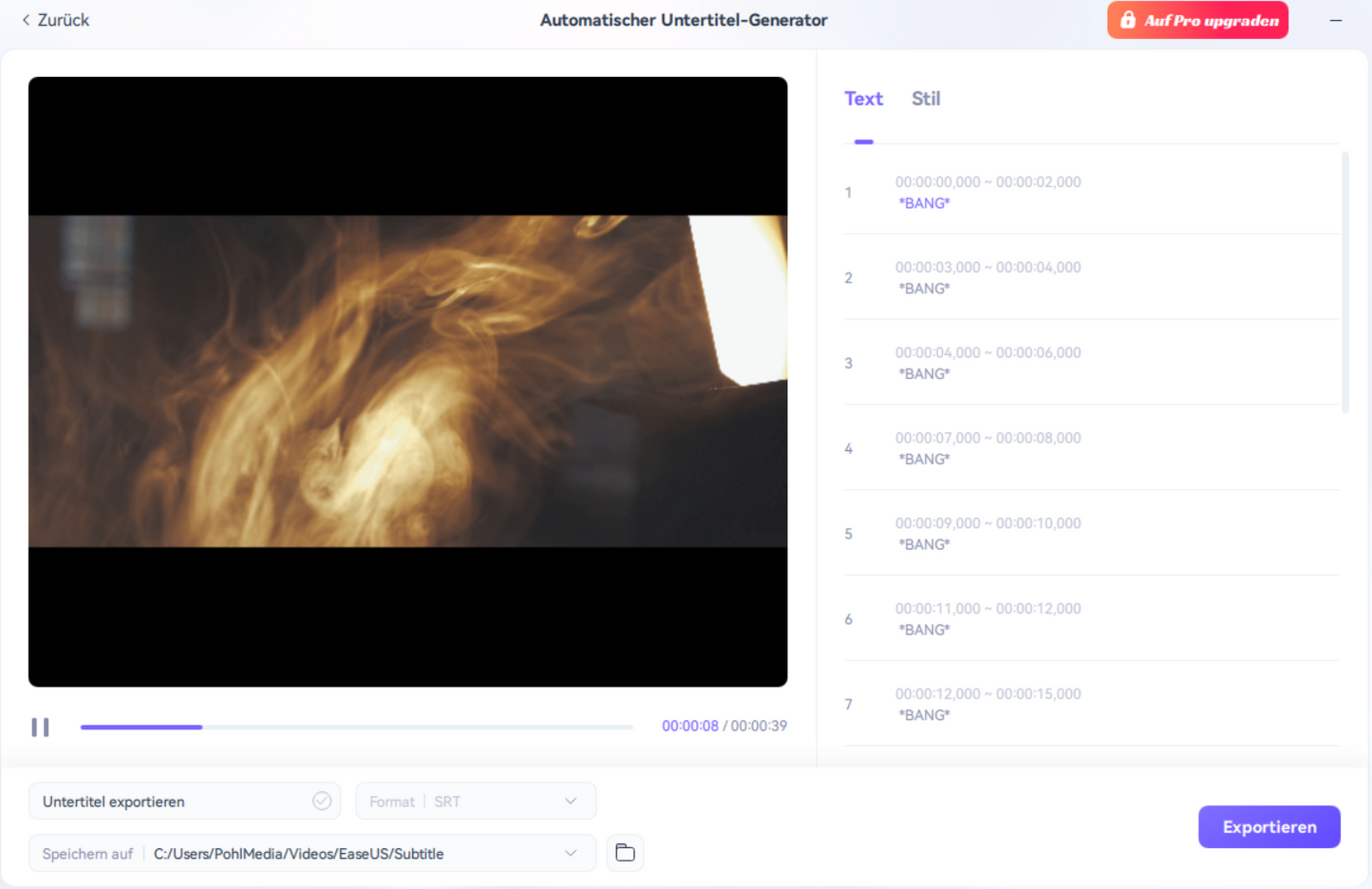Select subtitle entry 2 starting at 00:00:03

(987, 277)
